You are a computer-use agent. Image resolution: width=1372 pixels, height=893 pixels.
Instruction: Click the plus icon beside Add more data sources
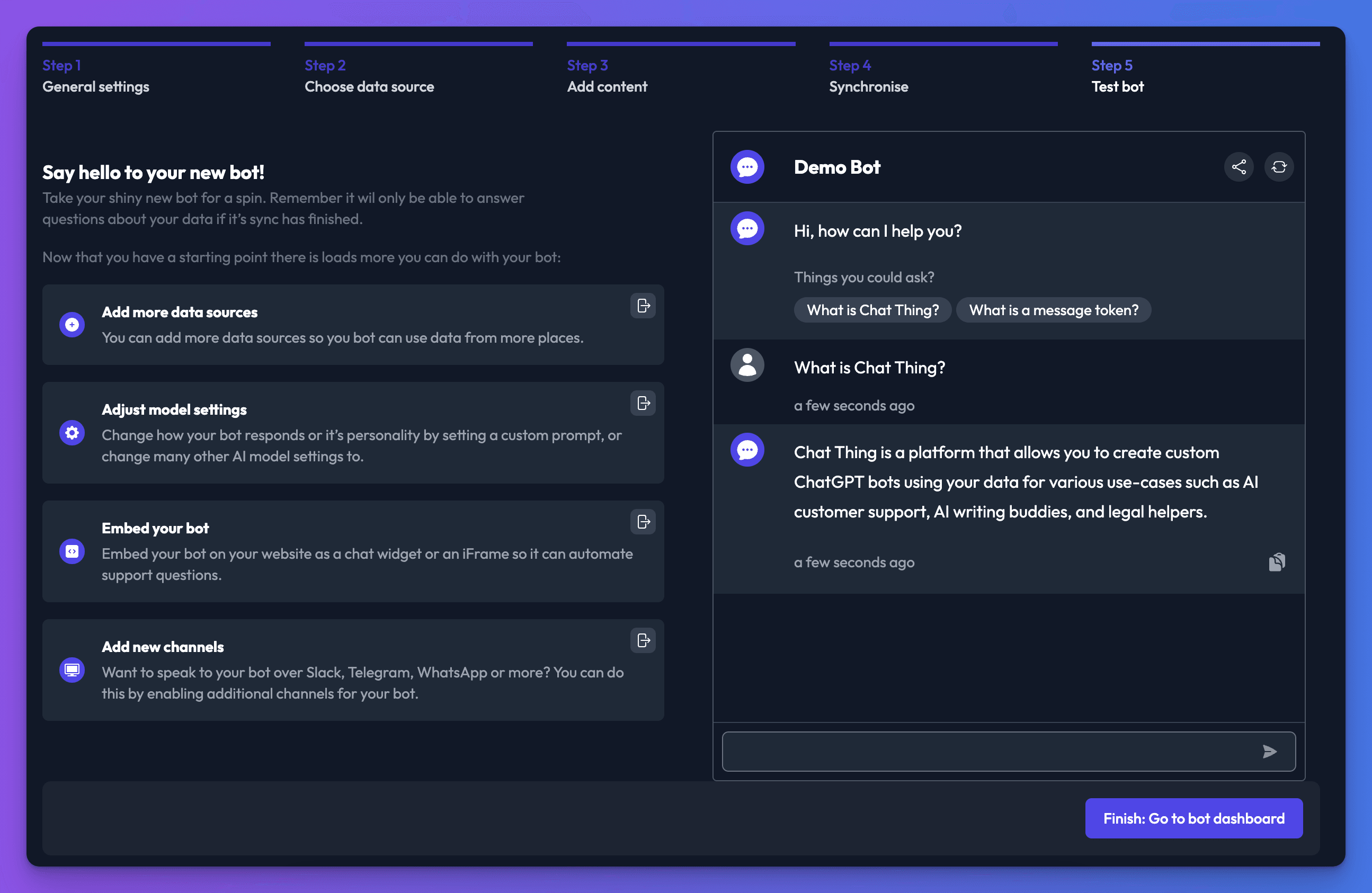point(72,325)
